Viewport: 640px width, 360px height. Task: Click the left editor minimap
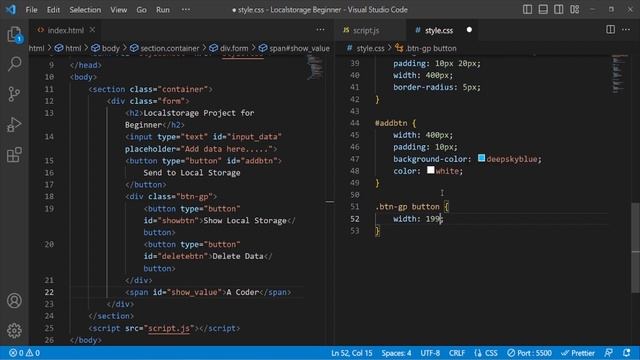click(x=315, y=67)
